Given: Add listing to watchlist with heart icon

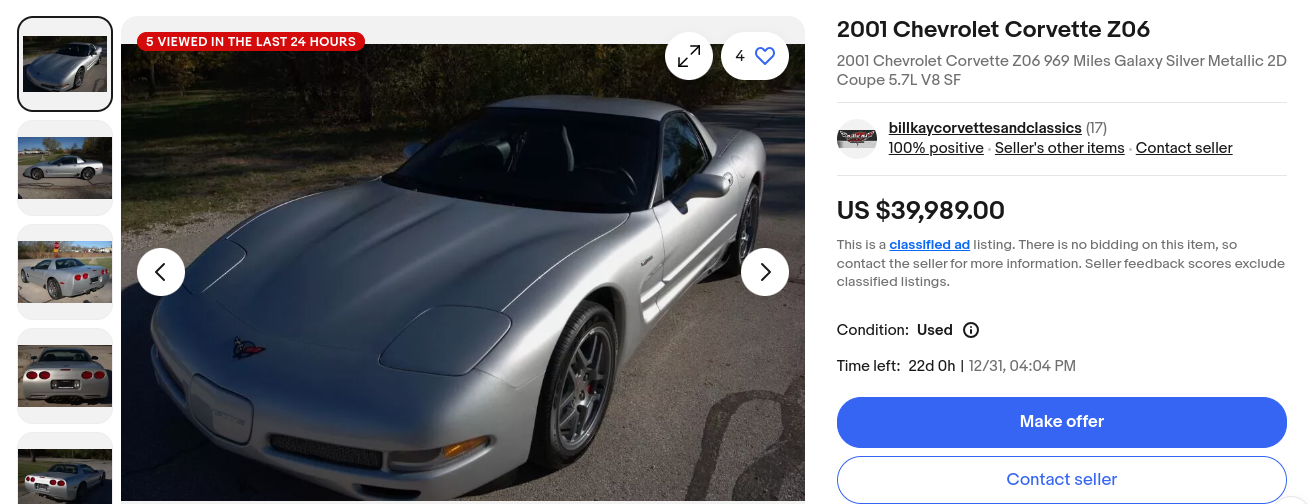Looking at the screenshot, I should pyautogui.click(x=755, y=56).
